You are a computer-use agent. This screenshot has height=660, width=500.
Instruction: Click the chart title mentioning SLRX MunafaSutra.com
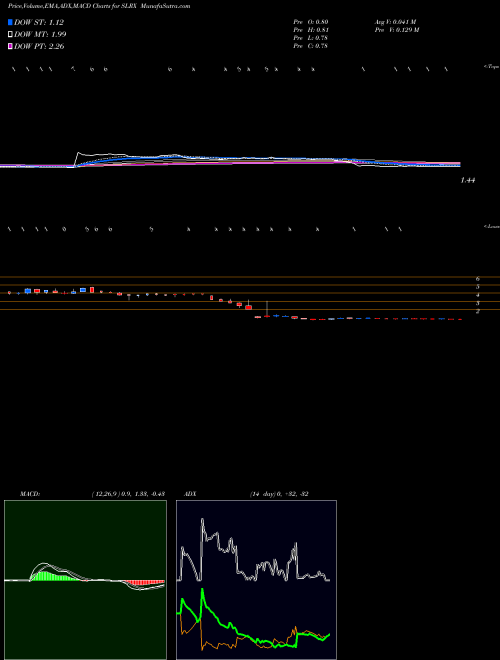pyautogui.click(x=99, y=6)
